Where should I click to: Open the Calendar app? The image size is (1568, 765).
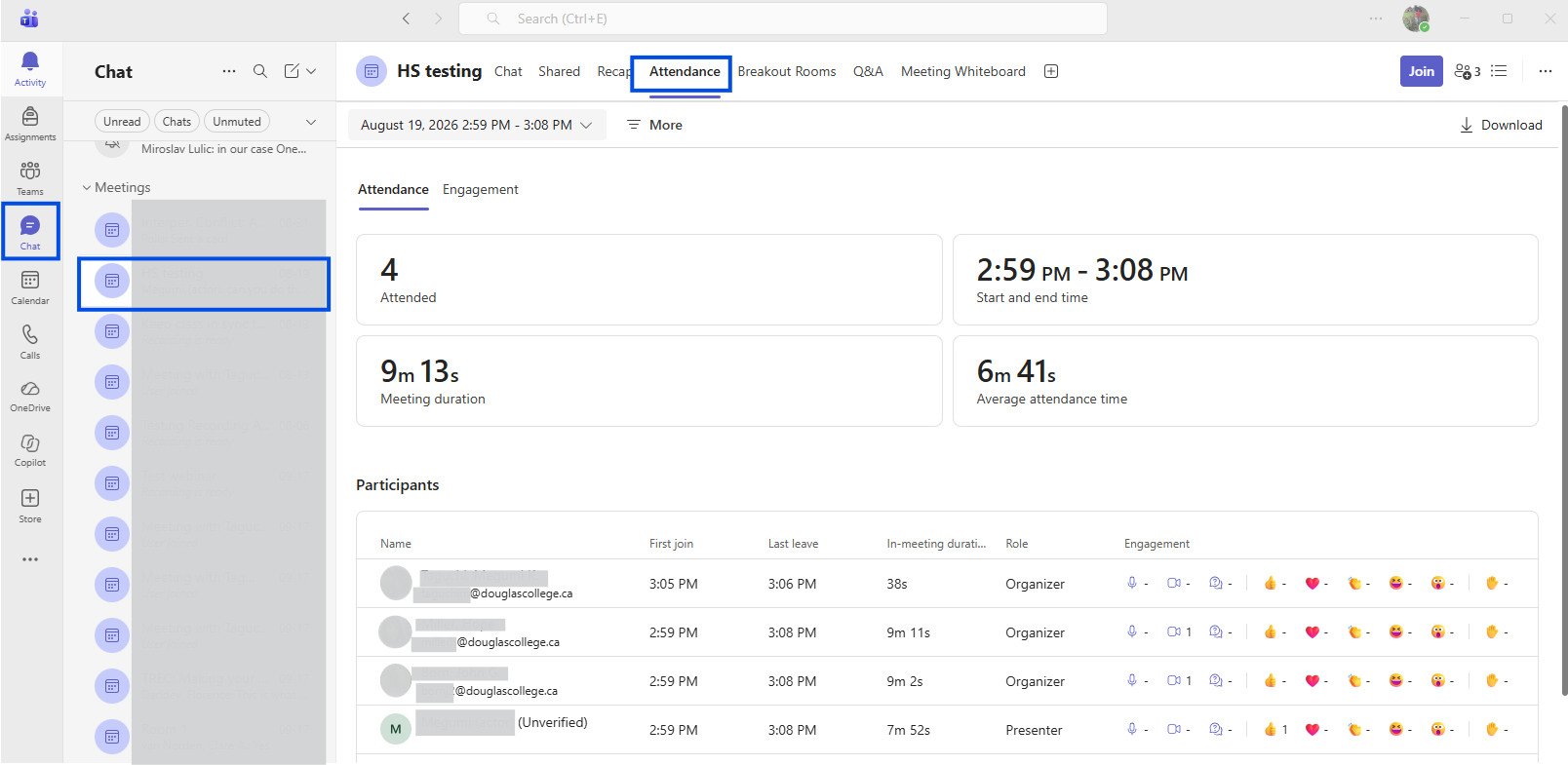[x=30, y=287]
